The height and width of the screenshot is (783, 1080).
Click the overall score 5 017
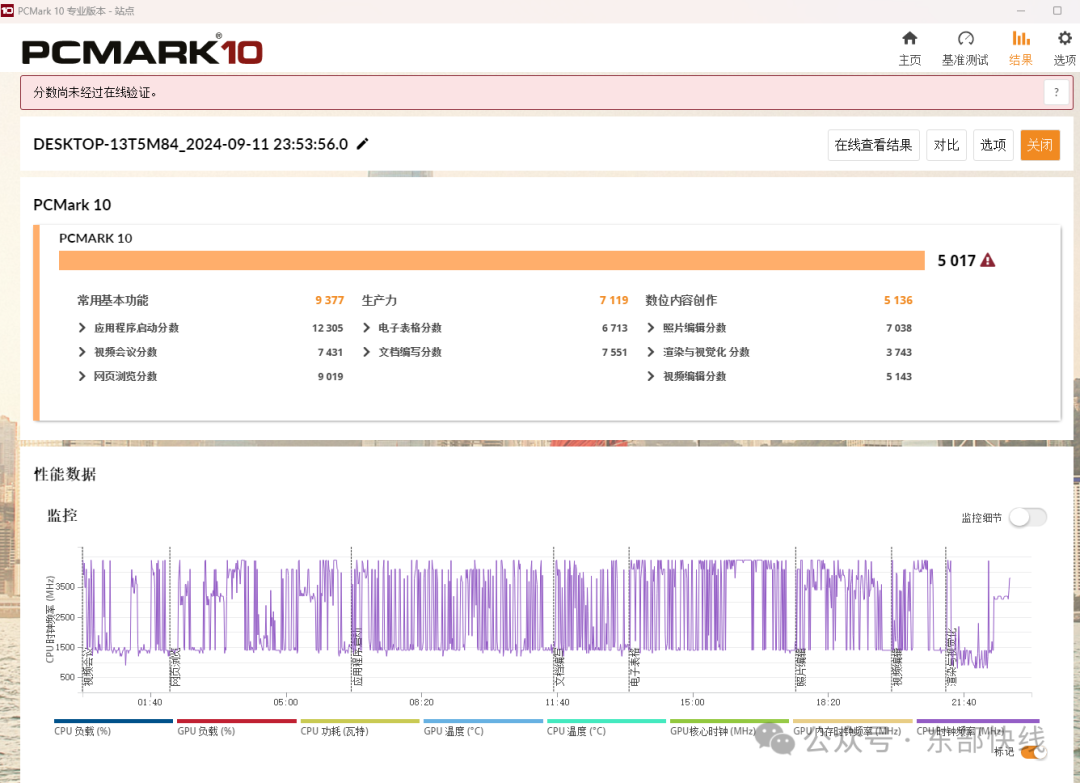(x=956, y=261)
